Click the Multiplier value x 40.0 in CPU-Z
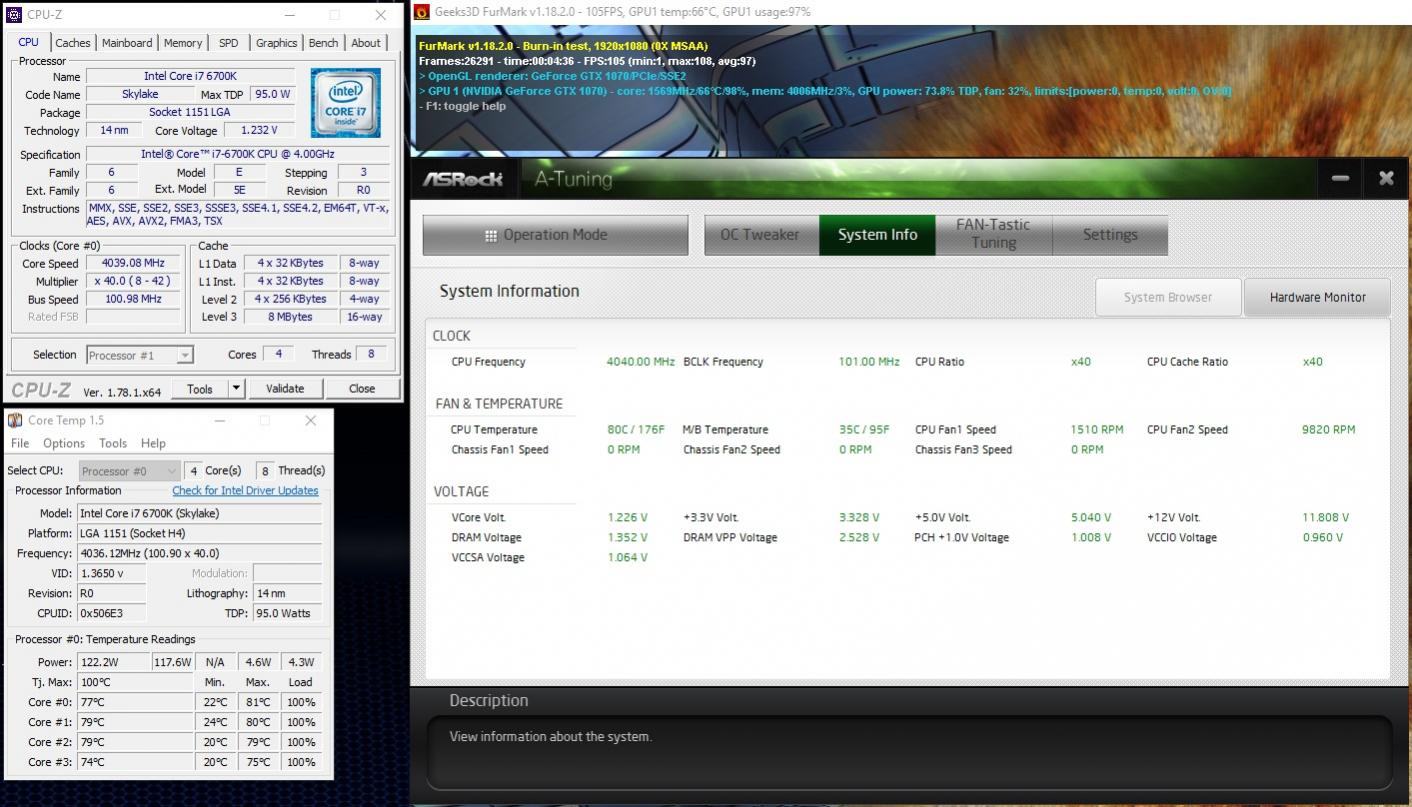Viewport: 1412px width, 807px height. 133,281
